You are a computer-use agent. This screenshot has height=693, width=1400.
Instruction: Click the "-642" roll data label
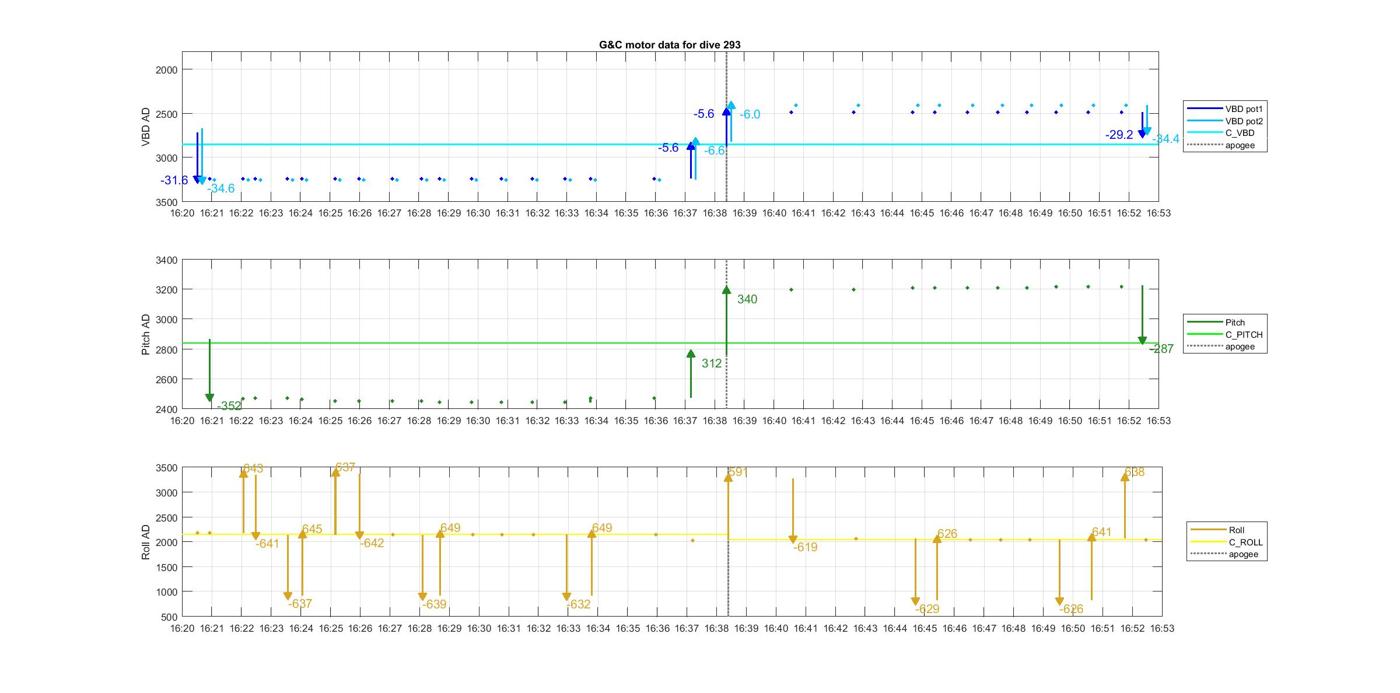372,543
